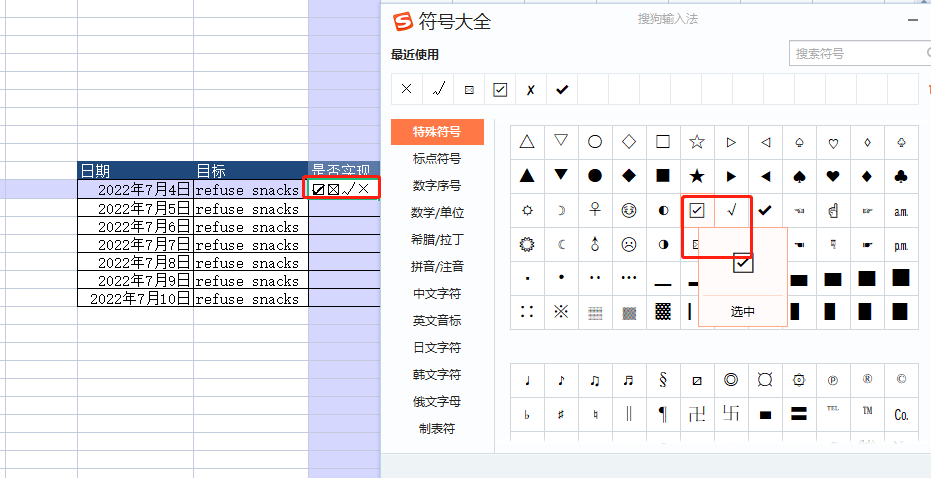
Task: Insert the solid black circle symbol
Action: point(595,176)
